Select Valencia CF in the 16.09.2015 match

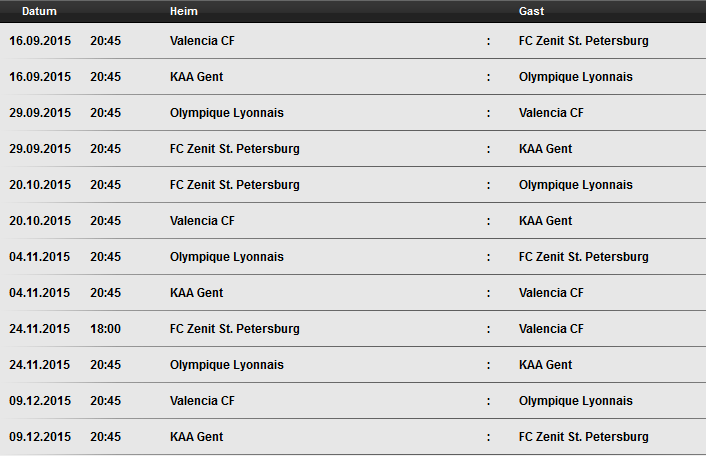[x=202, y=41]
